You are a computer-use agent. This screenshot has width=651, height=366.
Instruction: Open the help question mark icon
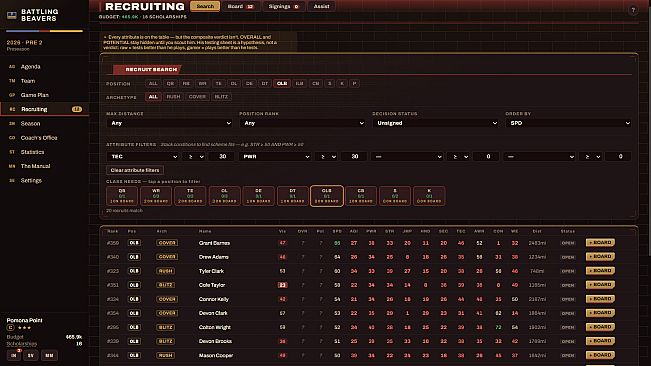coord(633,10)
